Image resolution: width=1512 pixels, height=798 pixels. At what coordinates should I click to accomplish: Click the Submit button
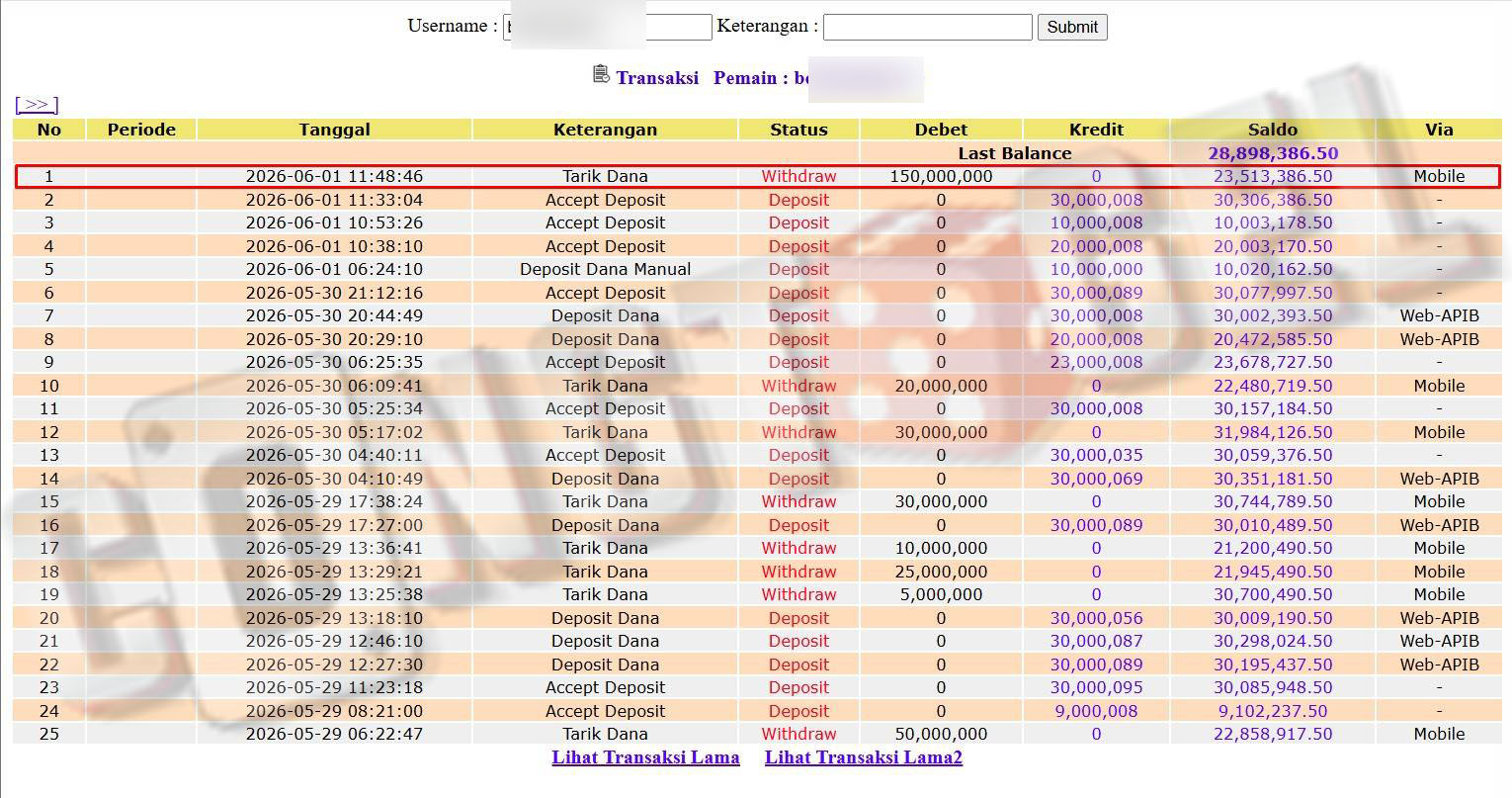1072,27
